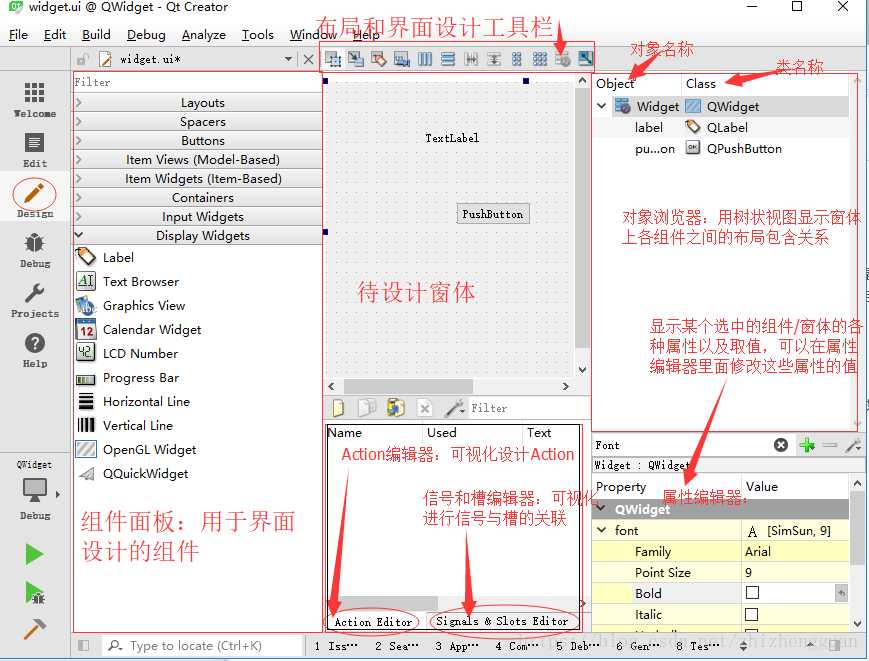This screenshot has width=869, height=661.
Task: Open the Tools menu
Action: pos(258,34)
